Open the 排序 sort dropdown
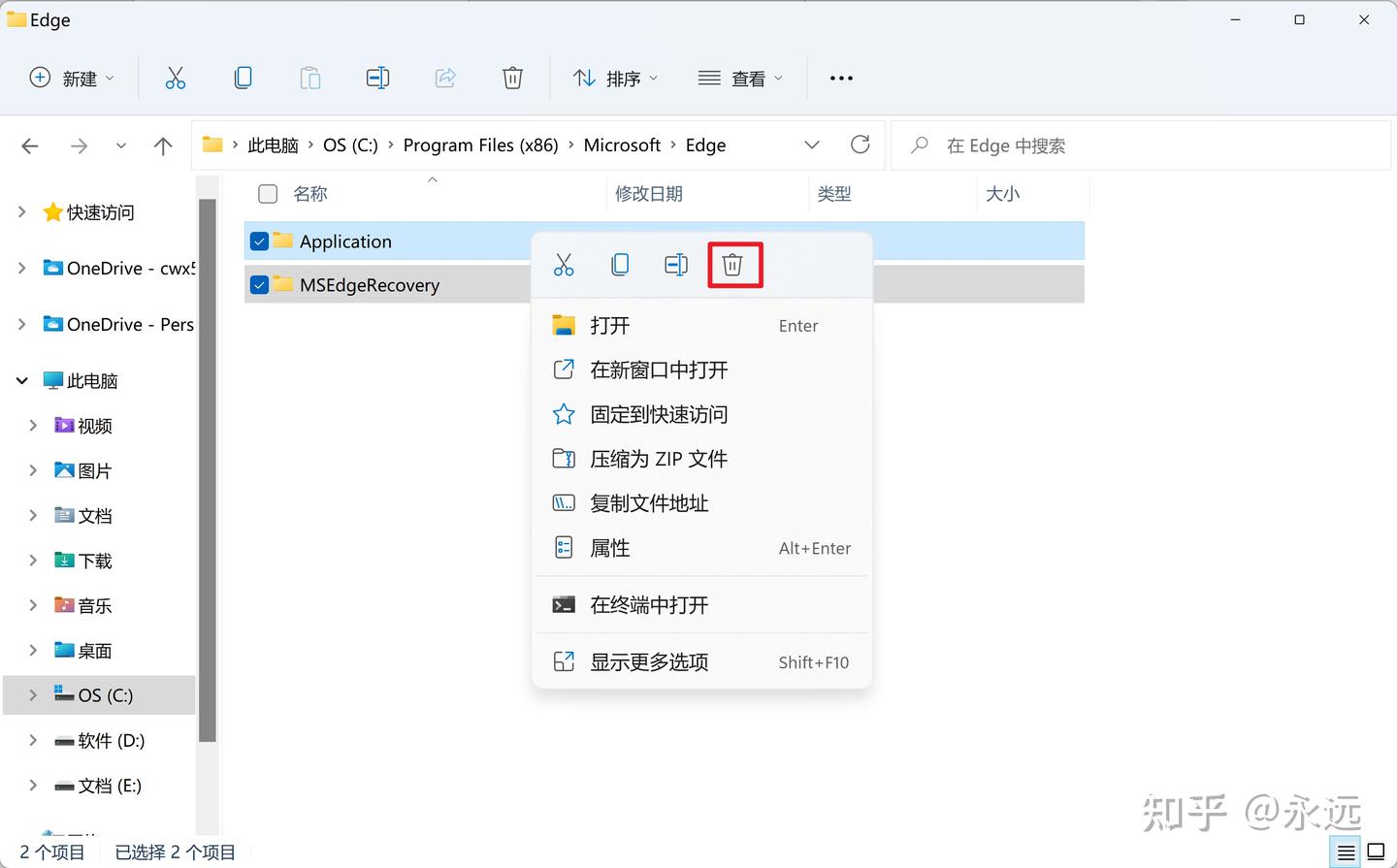 615,78
